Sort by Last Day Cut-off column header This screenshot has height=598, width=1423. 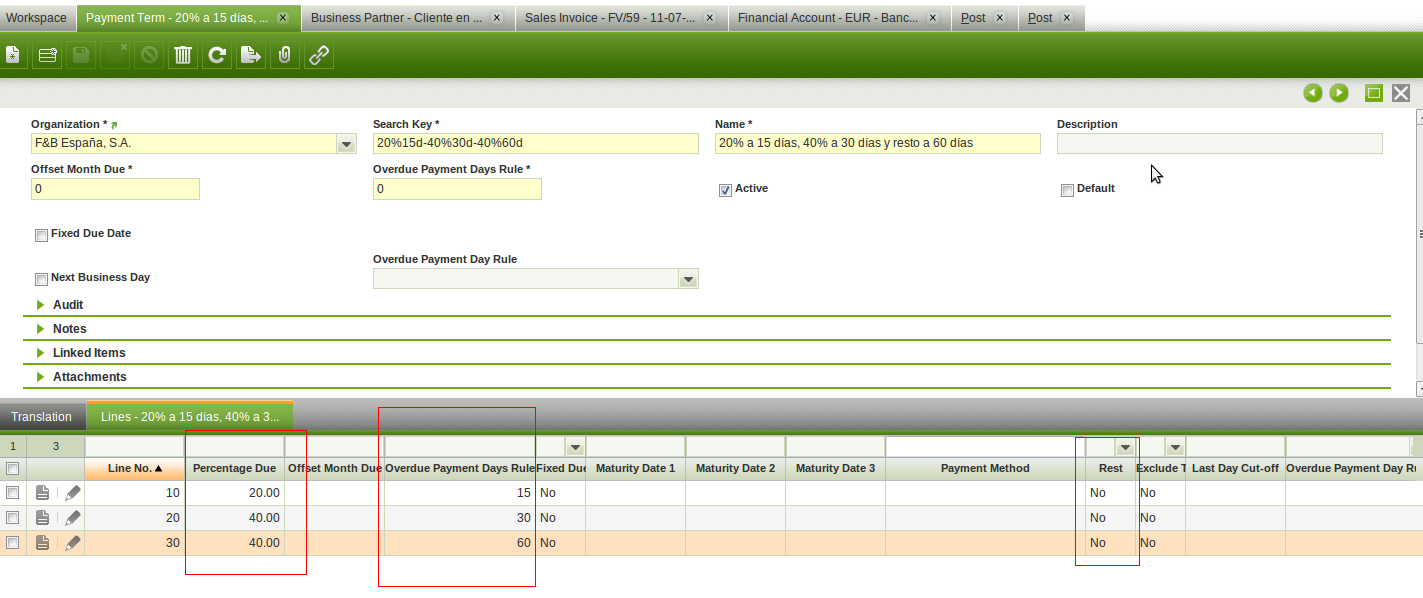tap(1235, 468)
